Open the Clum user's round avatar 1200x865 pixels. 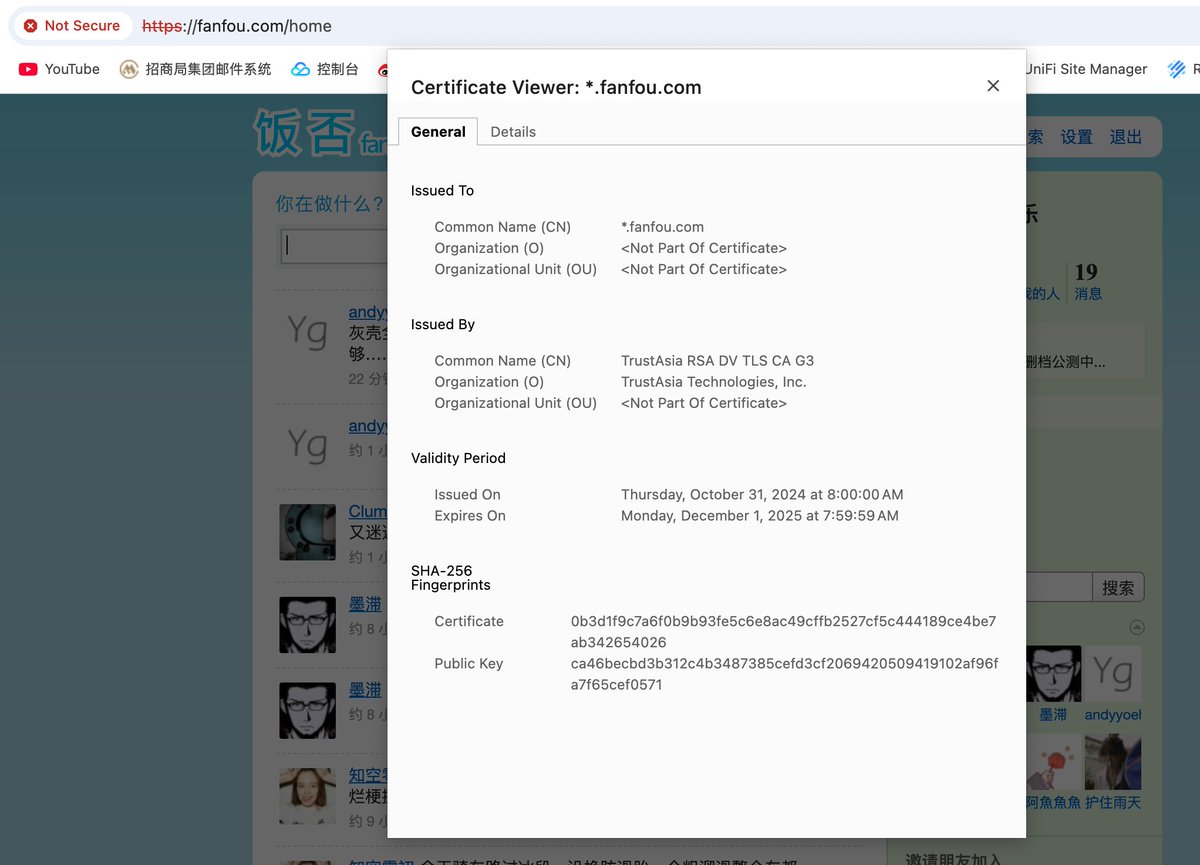tap(307, 531)
